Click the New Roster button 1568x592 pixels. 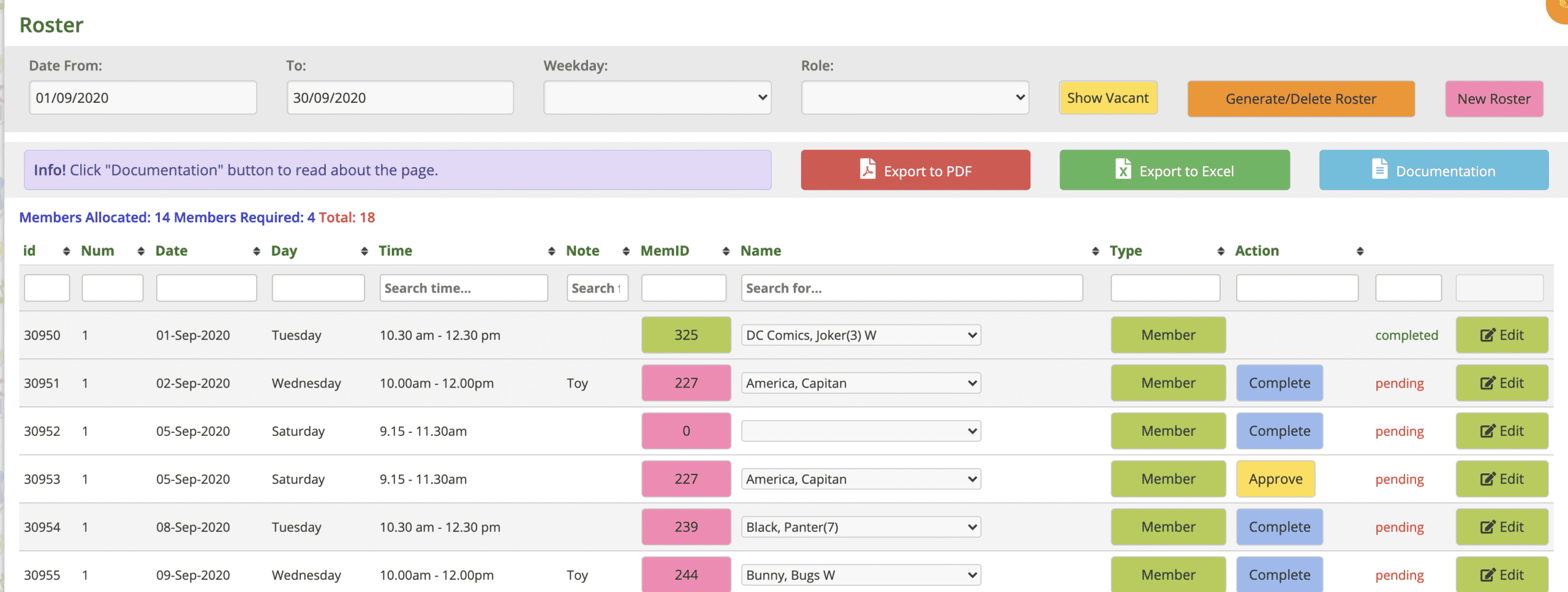(1493, 98)
